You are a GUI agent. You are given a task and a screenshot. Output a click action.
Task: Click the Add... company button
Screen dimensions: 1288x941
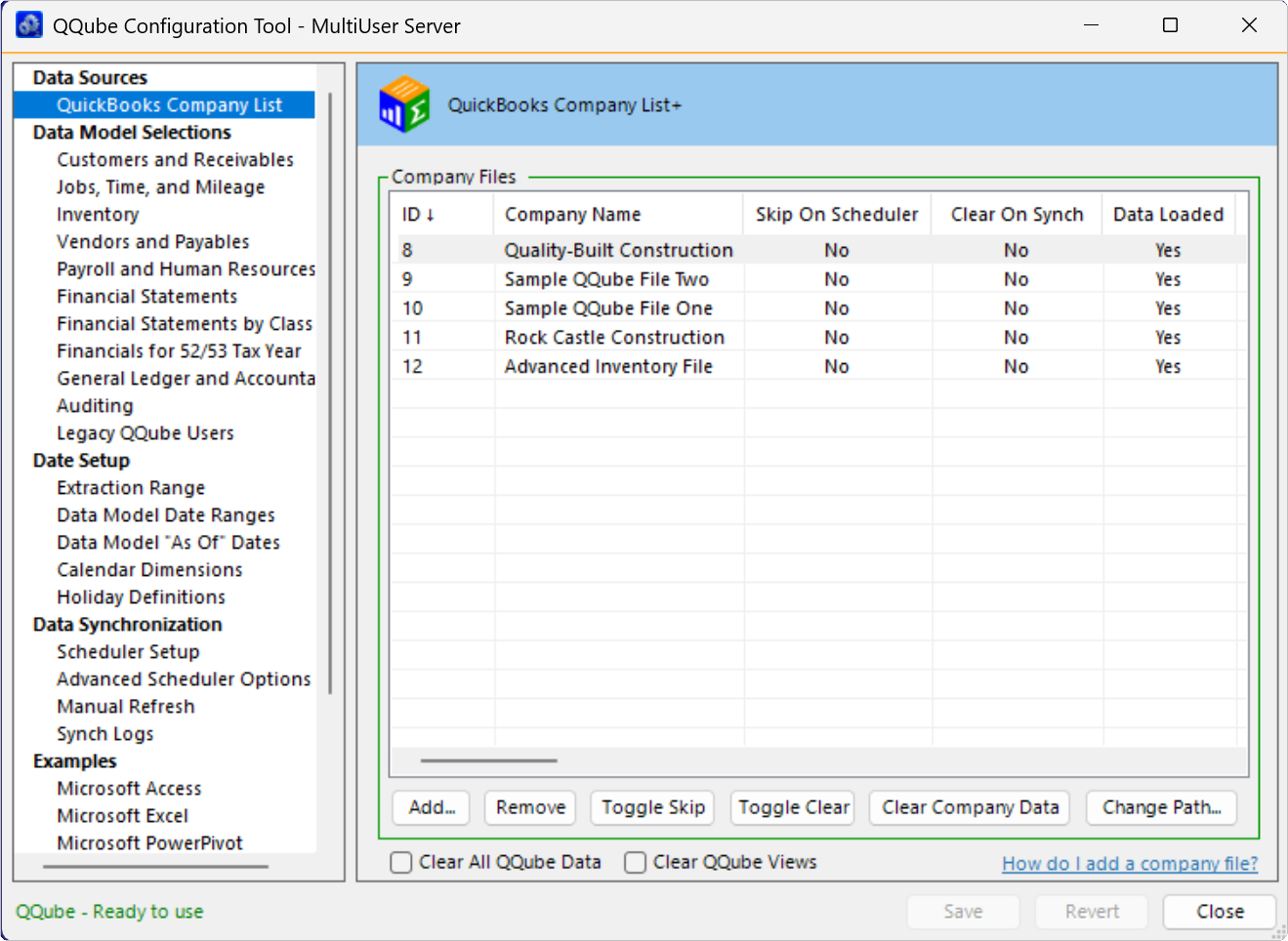click(432, 807)
